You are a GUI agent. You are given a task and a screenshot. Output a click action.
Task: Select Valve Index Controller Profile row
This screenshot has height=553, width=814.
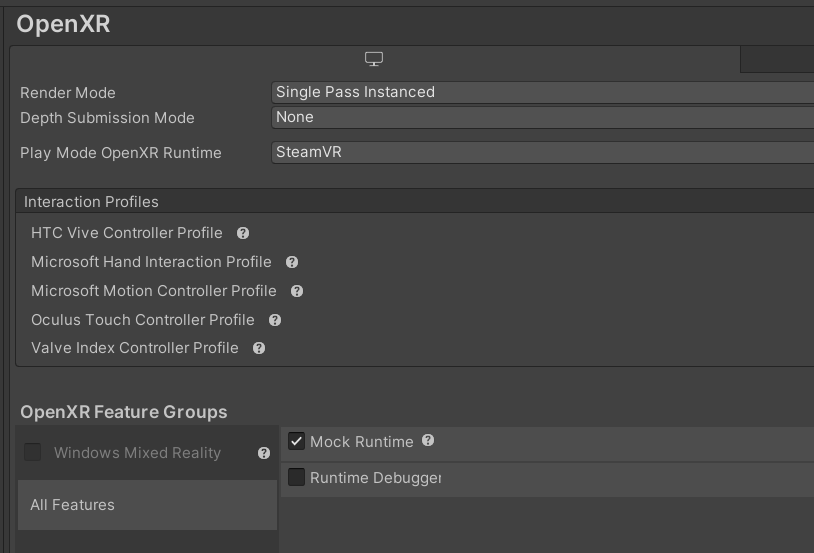pos(135,348)
